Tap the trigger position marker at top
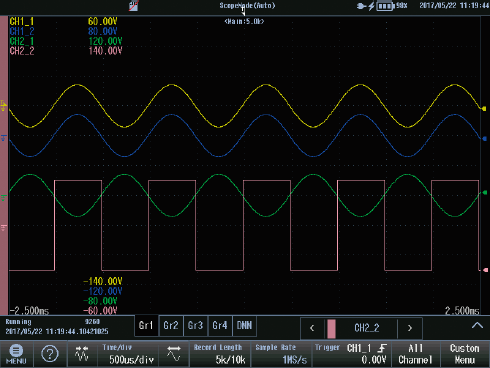490x368 pixels. point(243,12)
